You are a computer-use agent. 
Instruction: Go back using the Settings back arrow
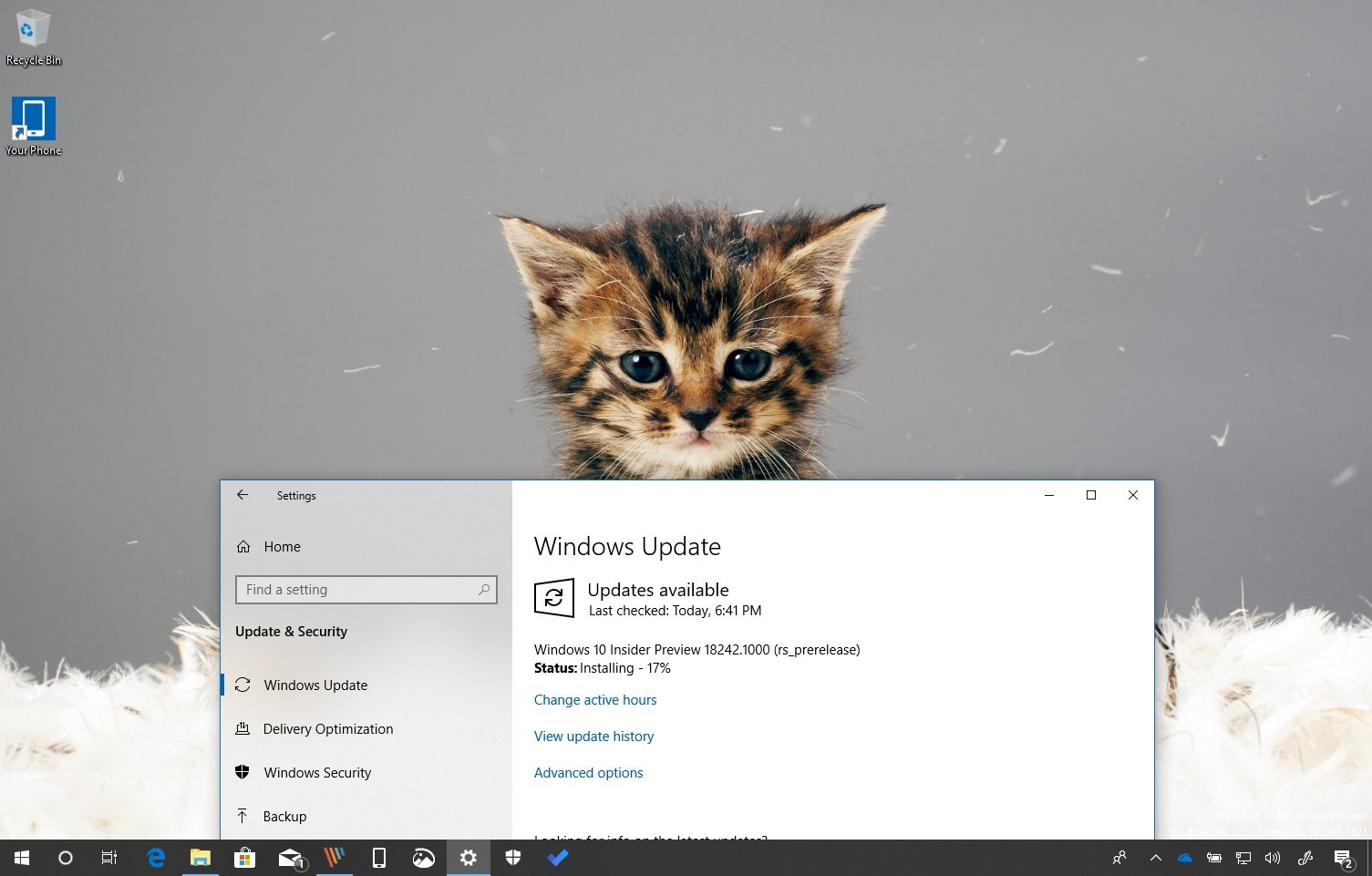pyautogui.click(x=242, y=495)
